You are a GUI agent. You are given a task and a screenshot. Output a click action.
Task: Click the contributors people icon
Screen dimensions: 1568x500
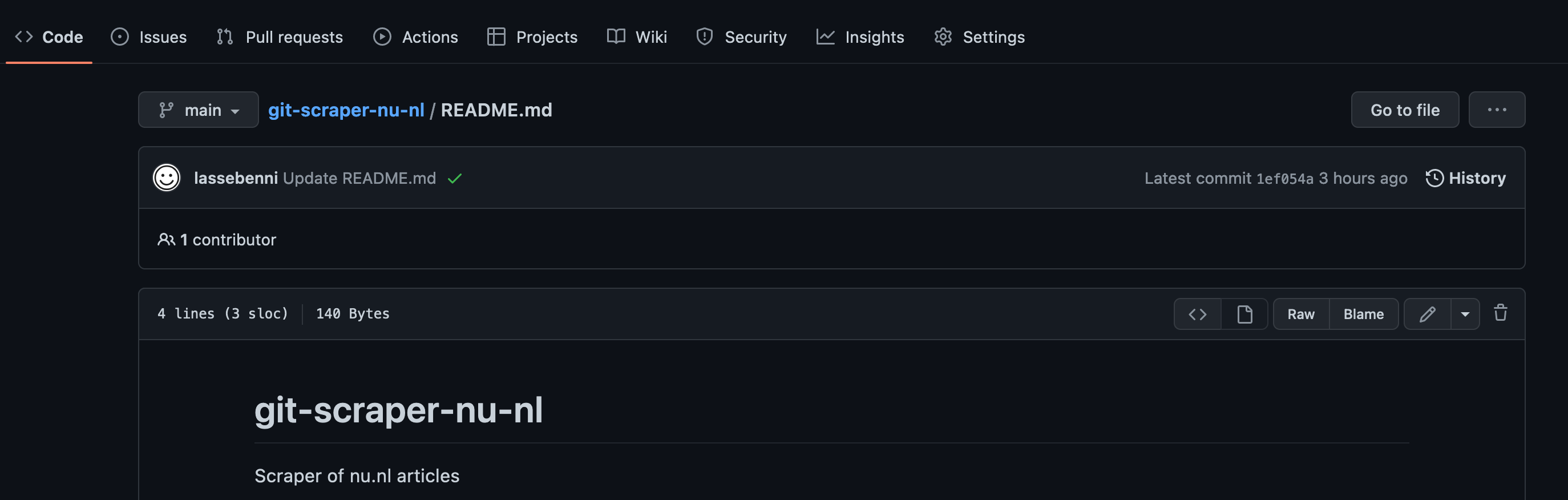click(166, 239)
